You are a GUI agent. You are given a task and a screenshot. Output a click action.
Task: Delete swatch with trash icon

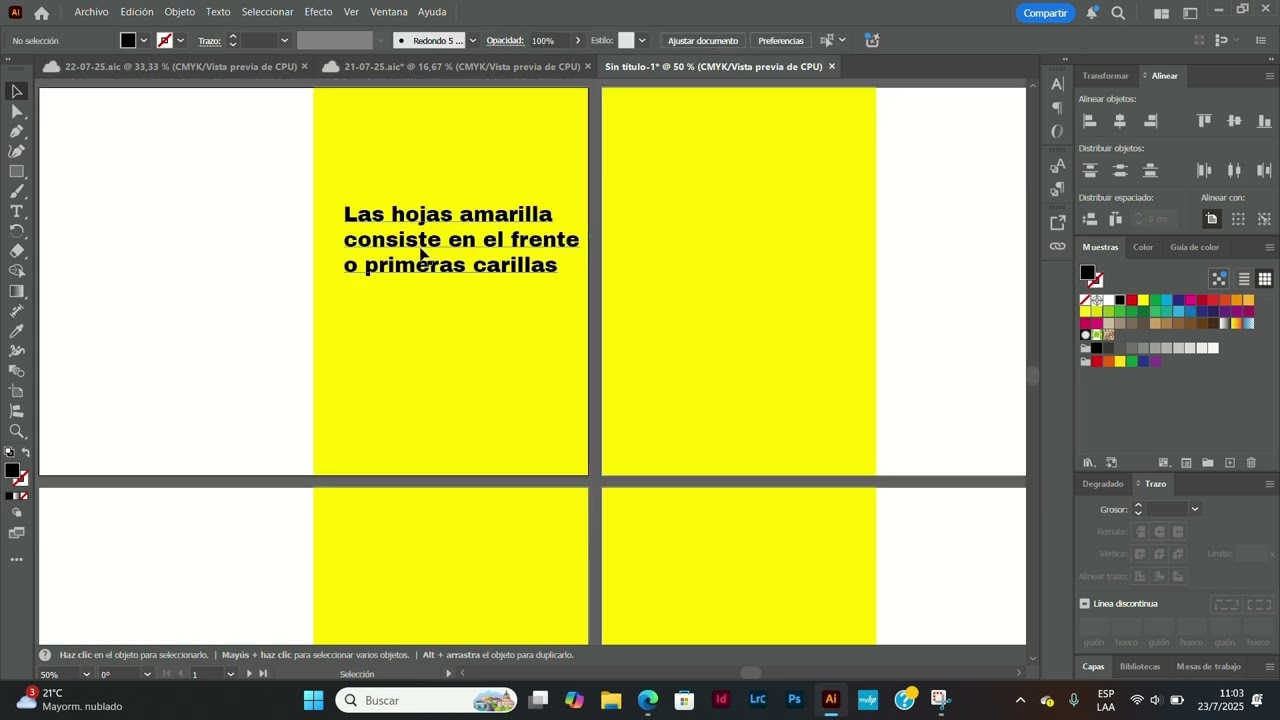point(1251,463)
